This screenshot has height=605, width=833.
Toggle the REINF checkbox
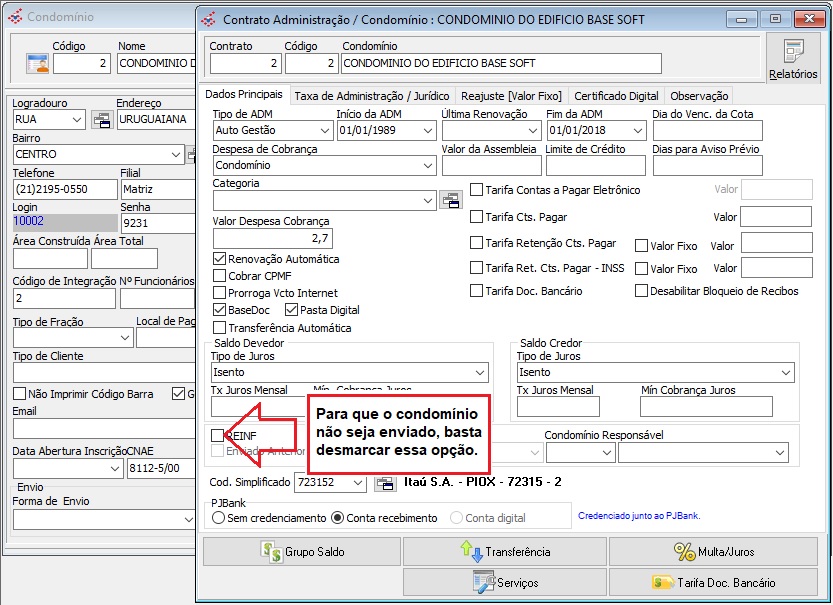pos(217,436)
